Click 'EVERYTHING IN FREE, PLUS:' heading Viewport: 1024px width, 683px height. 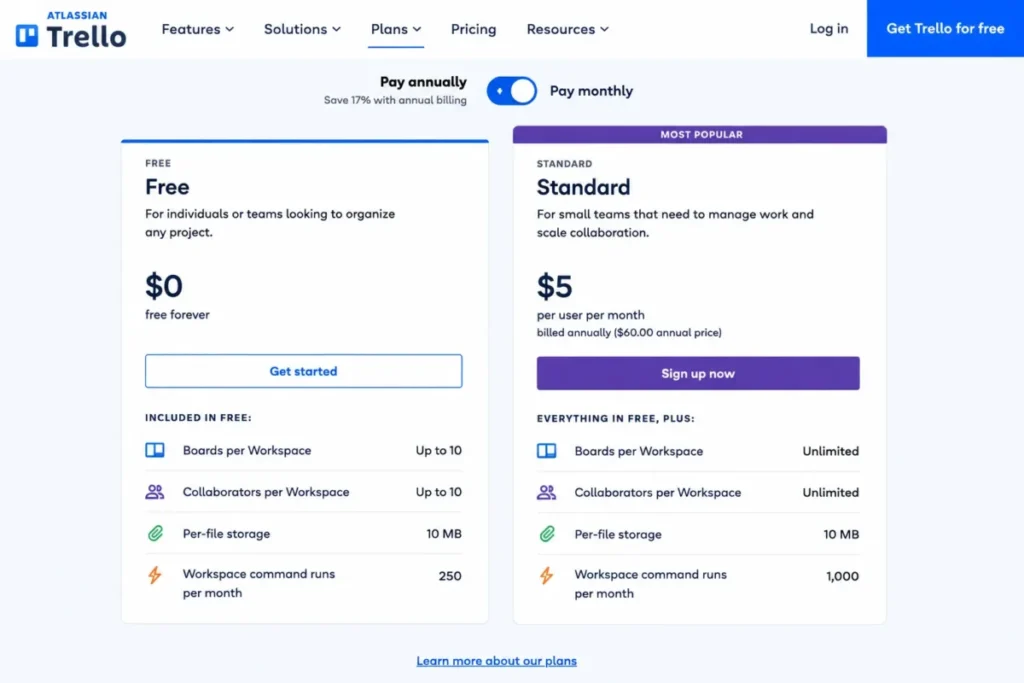coord(616,418)
